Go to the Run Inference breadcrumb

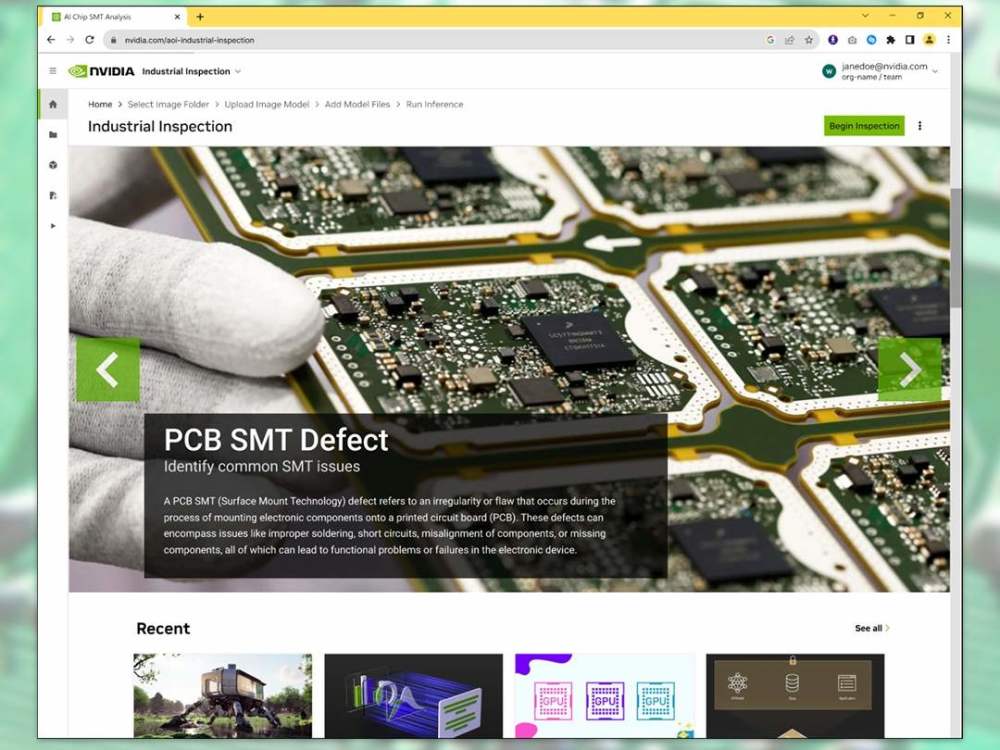pyautogui.click(x=434, y=105)
